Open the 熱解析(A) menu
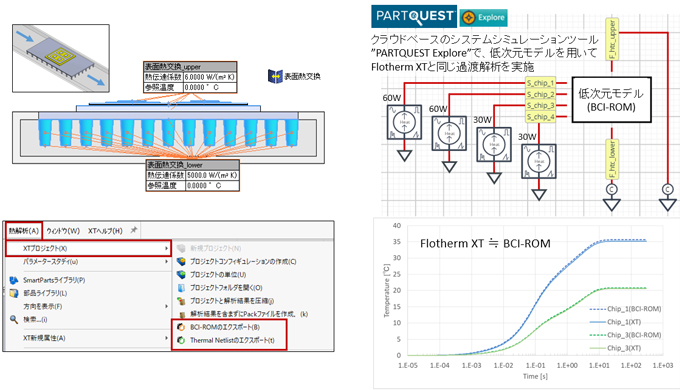The width and height of the screenshot is (680, 390). [x=24, y=231]
